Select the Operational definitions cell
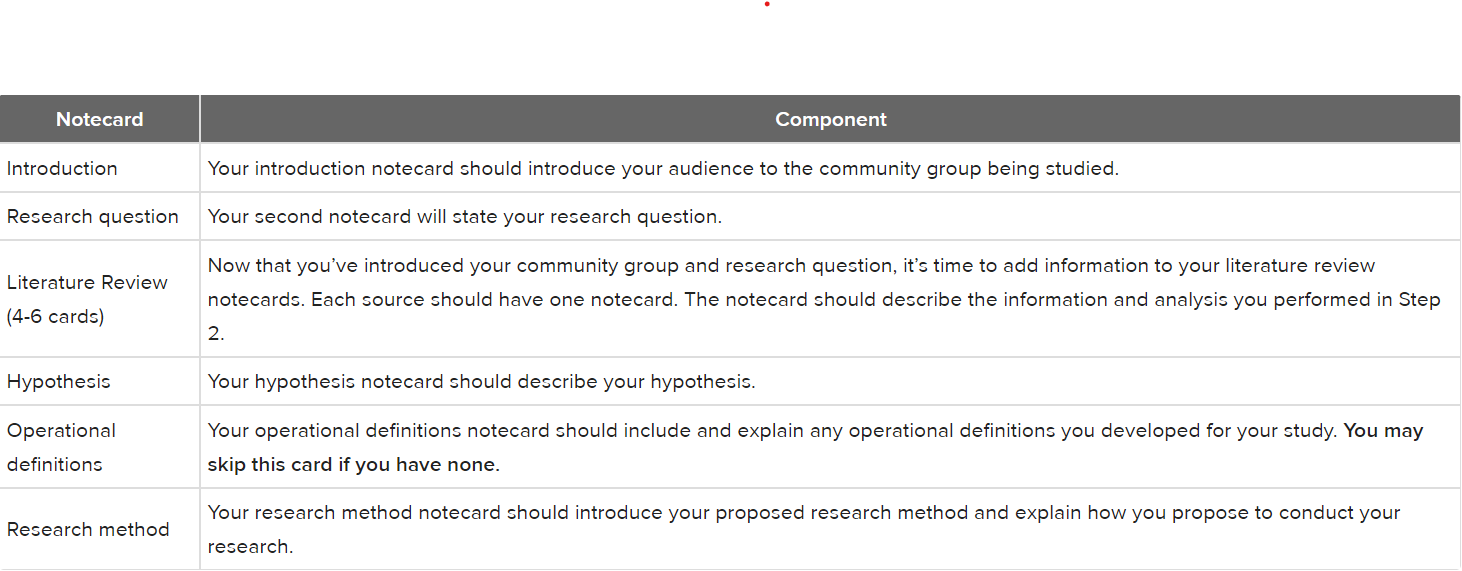This screenshot has width=1462, height=571. 100,447
